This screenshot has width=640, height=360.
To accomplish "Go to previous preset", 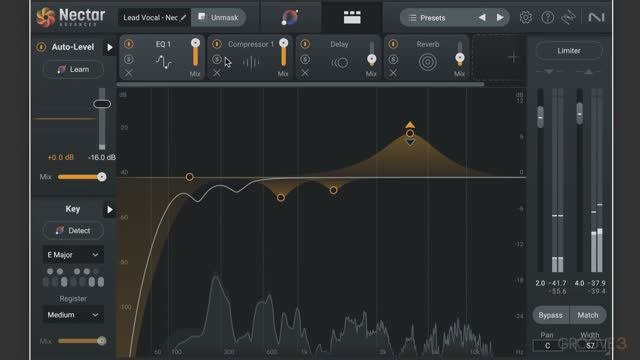I will (x=482, y=18).
